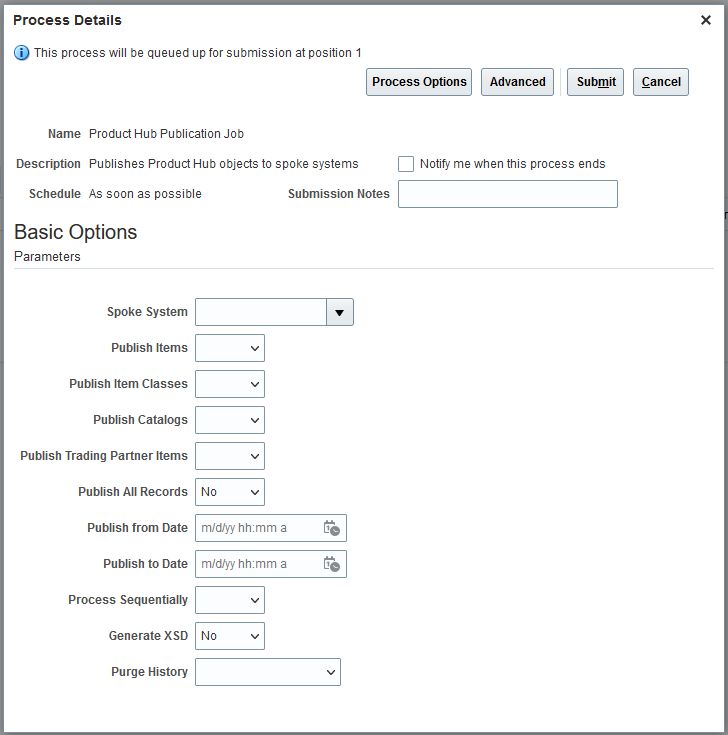Change the Publish All Records dropdown
Screen dimensions: 728x735
(x=230, y=492)
